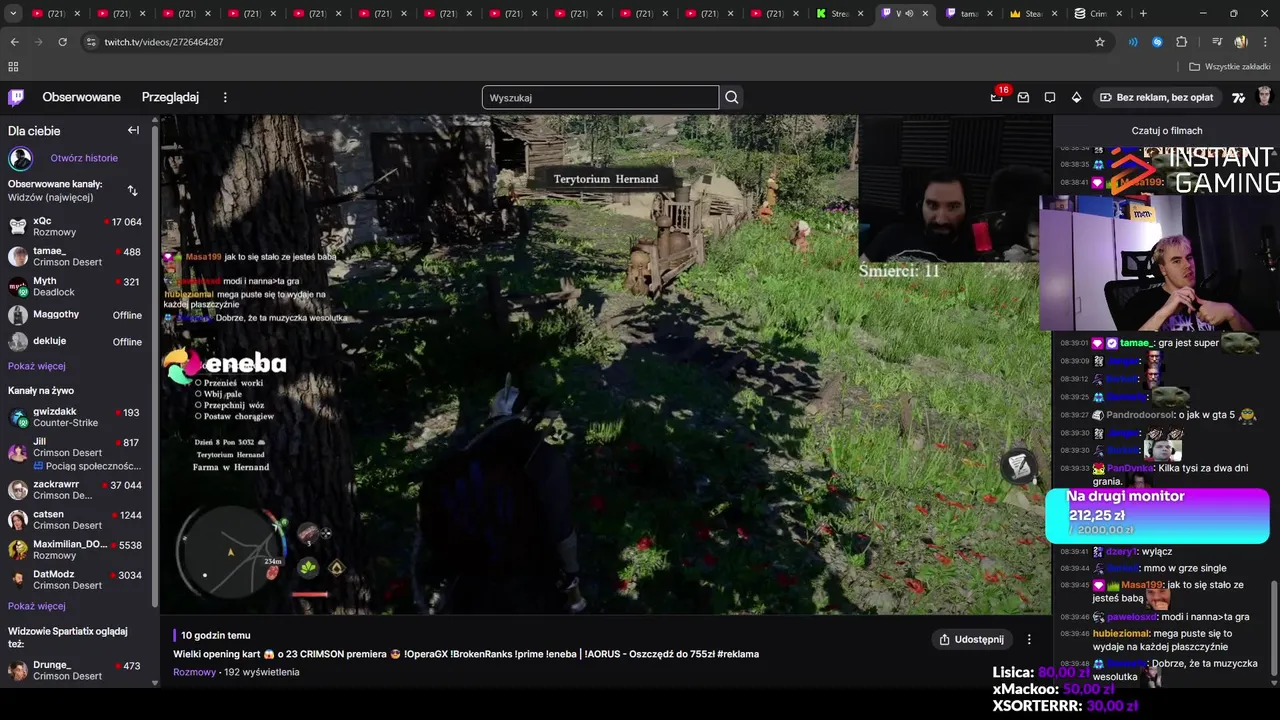Click the site info icon in address bar
The width and height of the screenshot is (1280, 720).
point(91,42)
